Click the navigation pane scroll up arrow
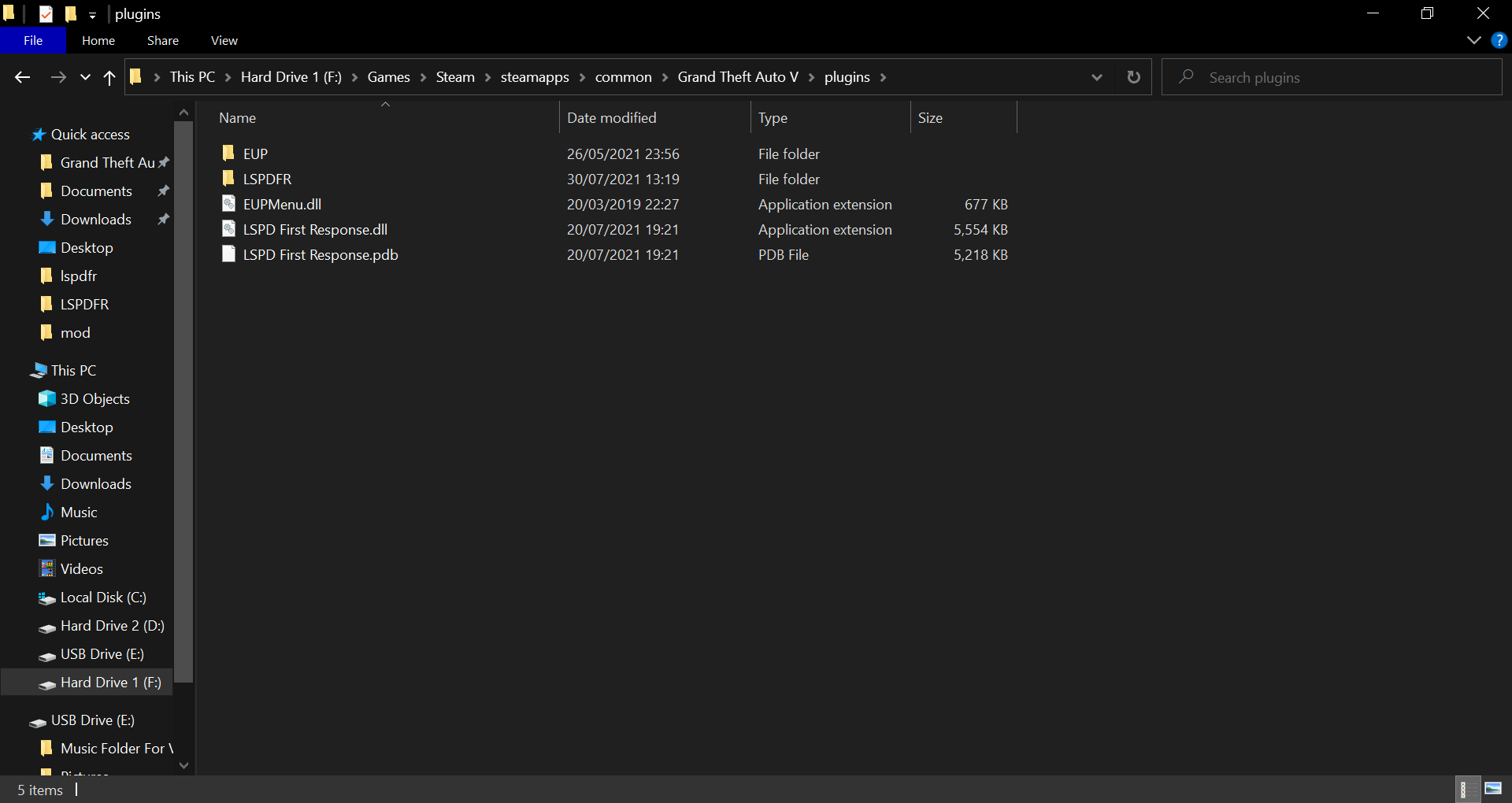 pyautogui.click(x=183, y=113)
